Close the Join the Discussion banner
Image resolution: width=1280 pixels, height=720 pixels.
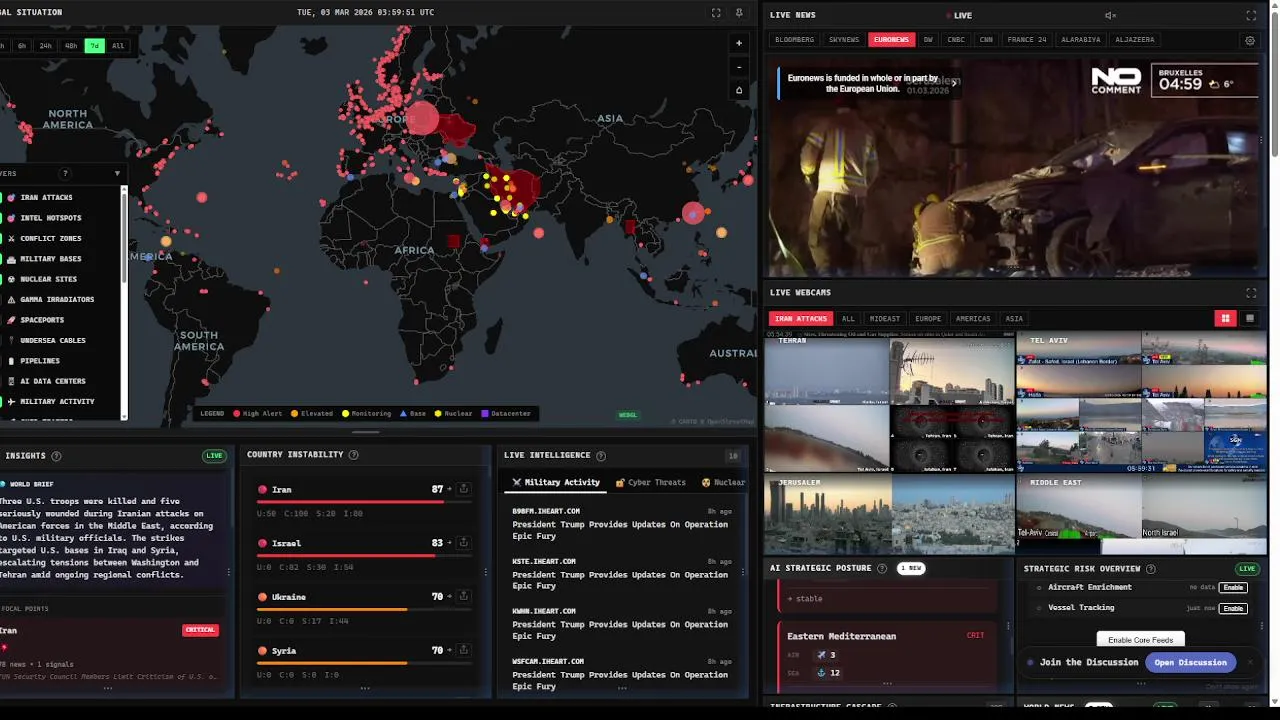point(1249,662)
